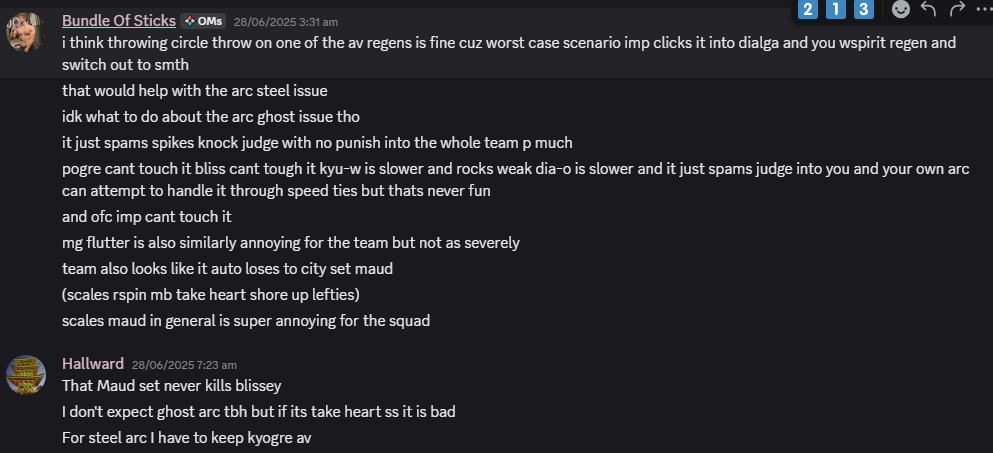Click the "and ofc imp cant touch it" message
993x453 pixels.
(x=146, y=217)
